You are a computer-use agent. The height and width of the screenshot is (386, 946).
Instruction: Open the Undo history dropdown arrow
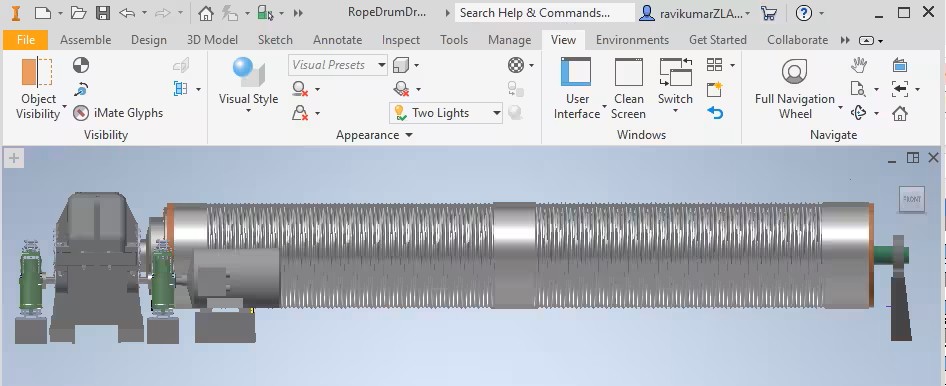[144, 13]
